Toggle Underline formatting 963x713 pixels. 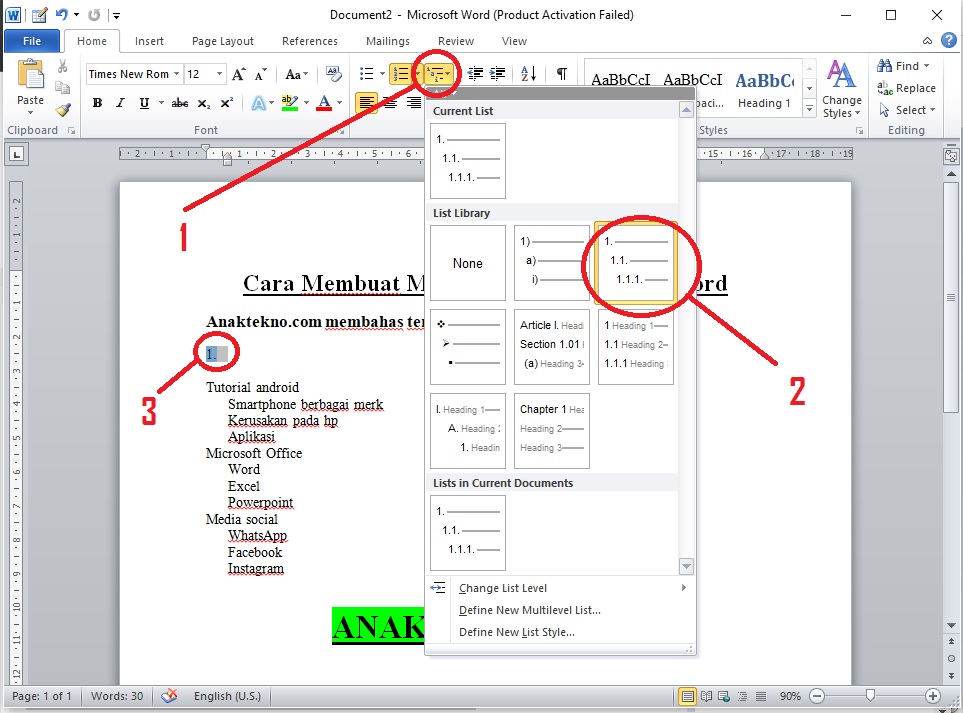144,103
